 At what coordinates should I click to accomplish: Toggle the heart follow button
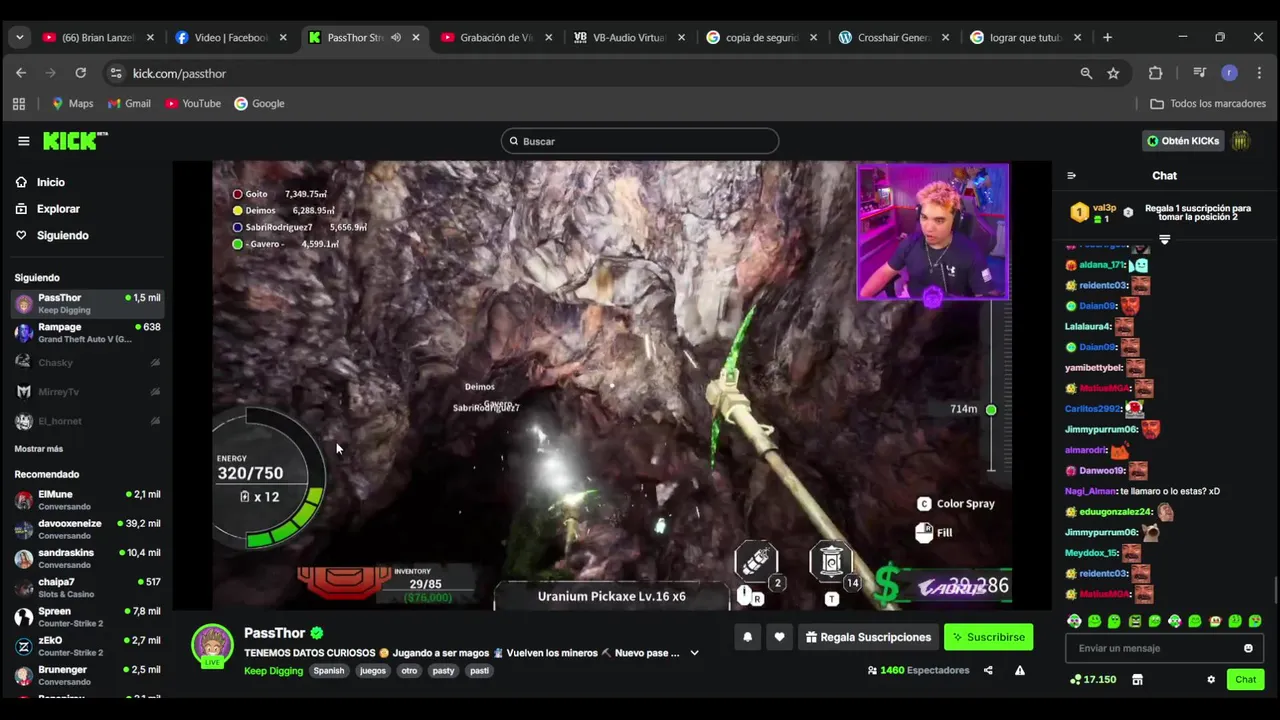(779, 637)
